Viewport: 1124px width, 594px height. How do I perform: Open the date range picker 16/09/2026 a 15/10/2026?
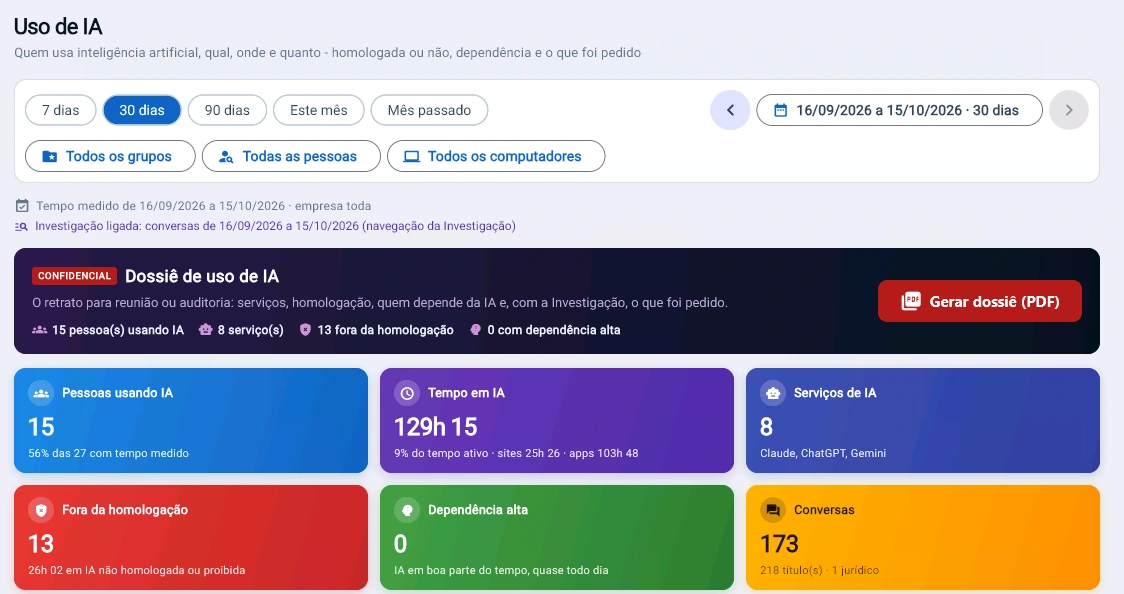coord(900,110)
